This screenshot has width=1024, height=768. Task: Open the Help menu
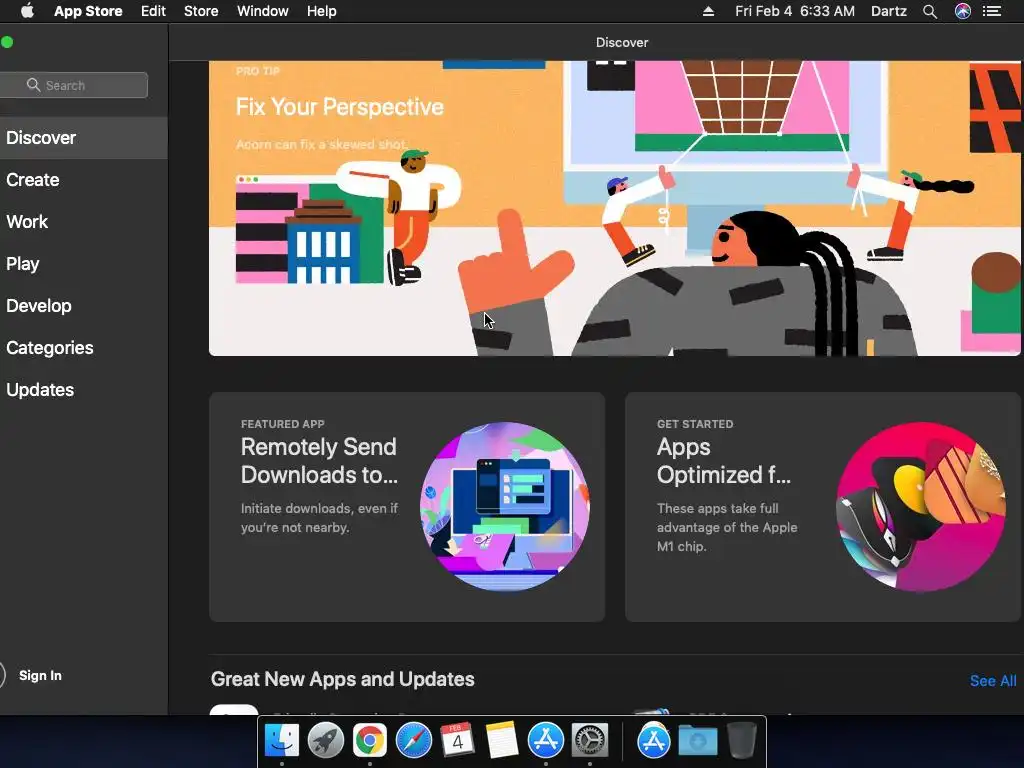tap(321, 11)
